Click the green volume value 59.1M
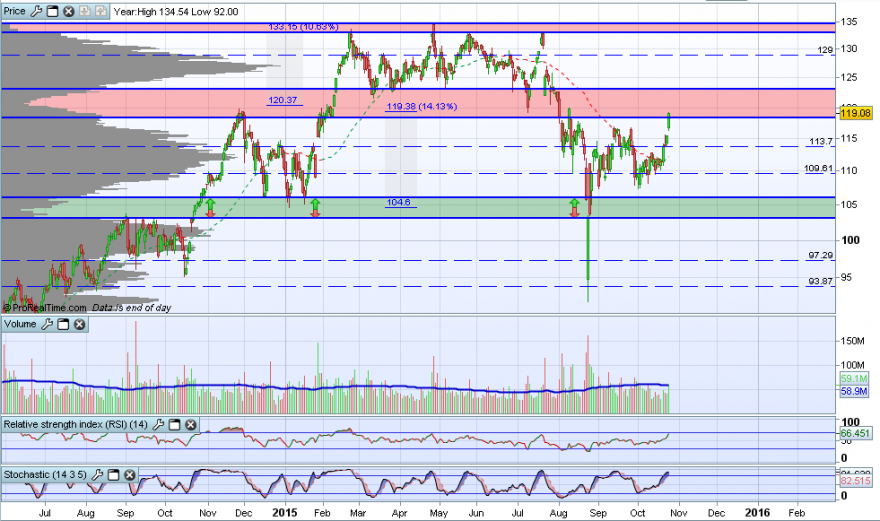This screenshot has width=880, height=521. 854,379
